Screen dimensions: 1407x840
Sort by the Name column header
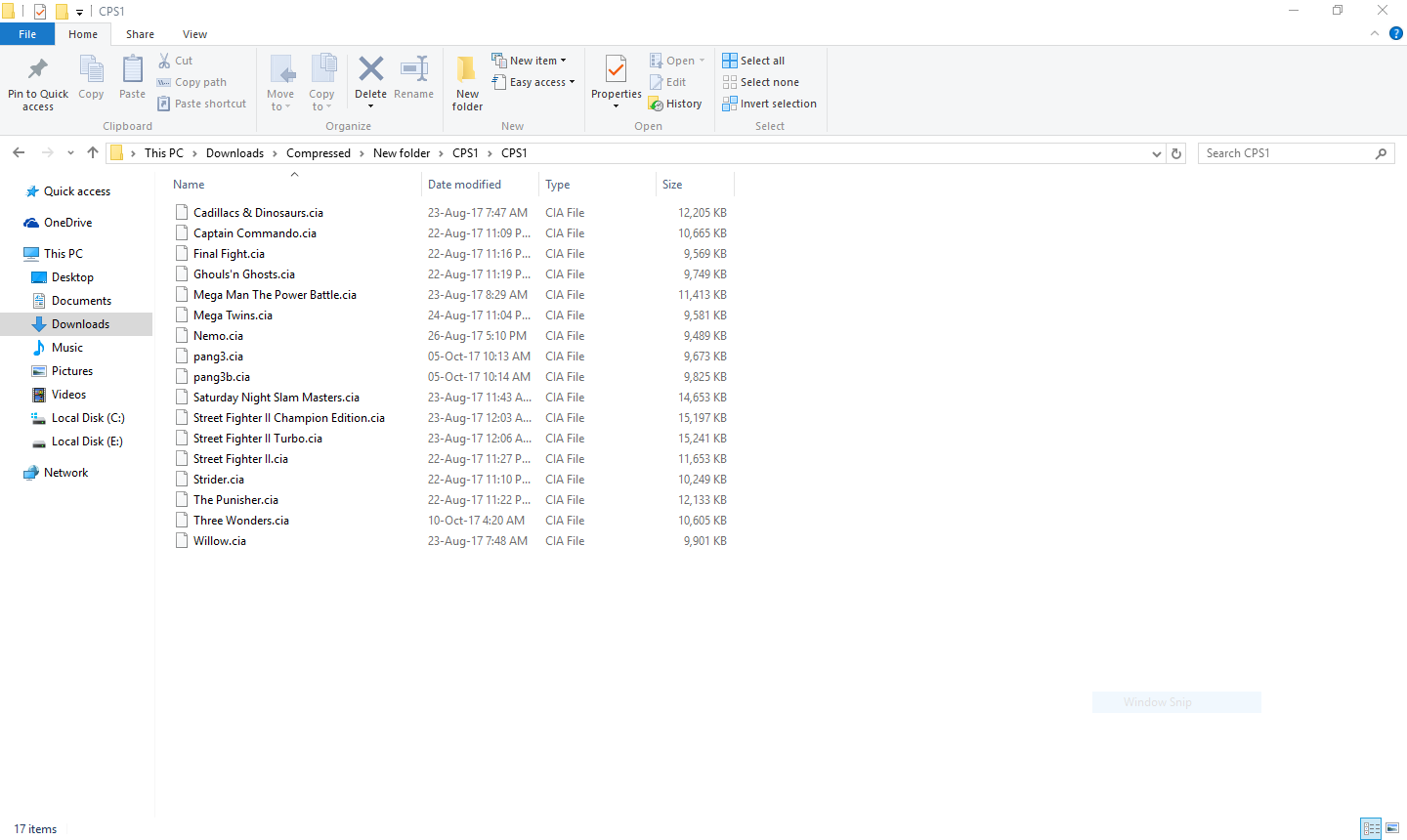(x=293, y=185)
